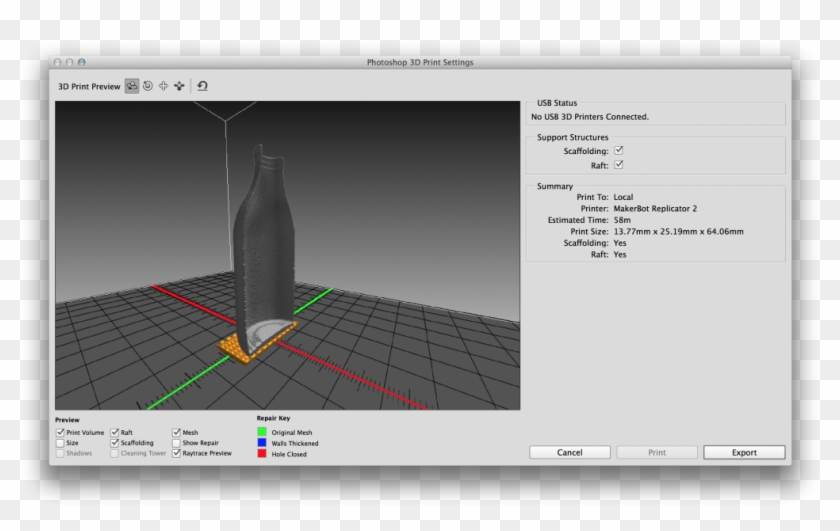Click the Cancel button
The height and width of the screenshot is (531, 840).
pos(569,452)
